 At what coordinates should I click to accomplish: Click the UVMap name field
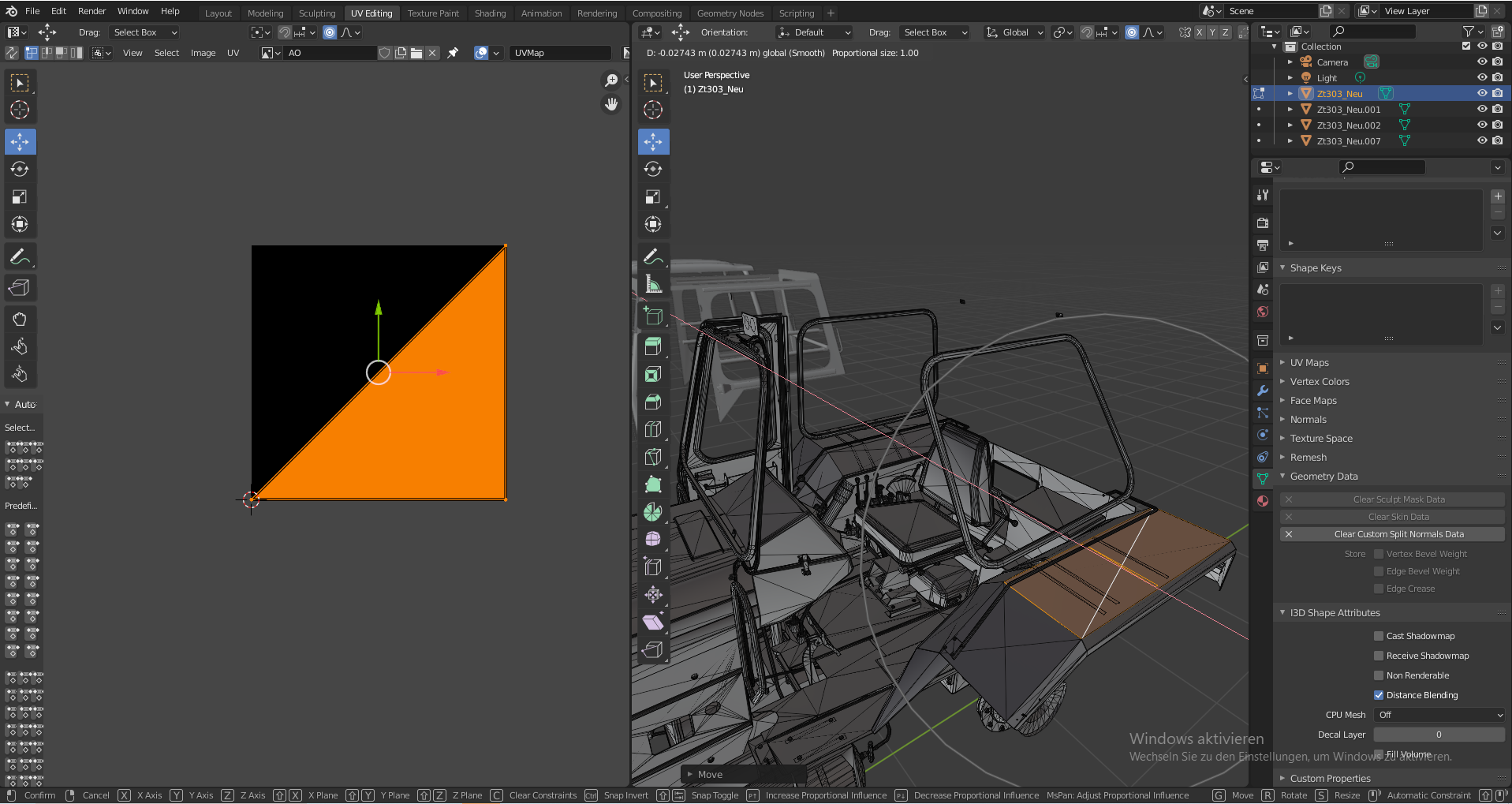559,53
